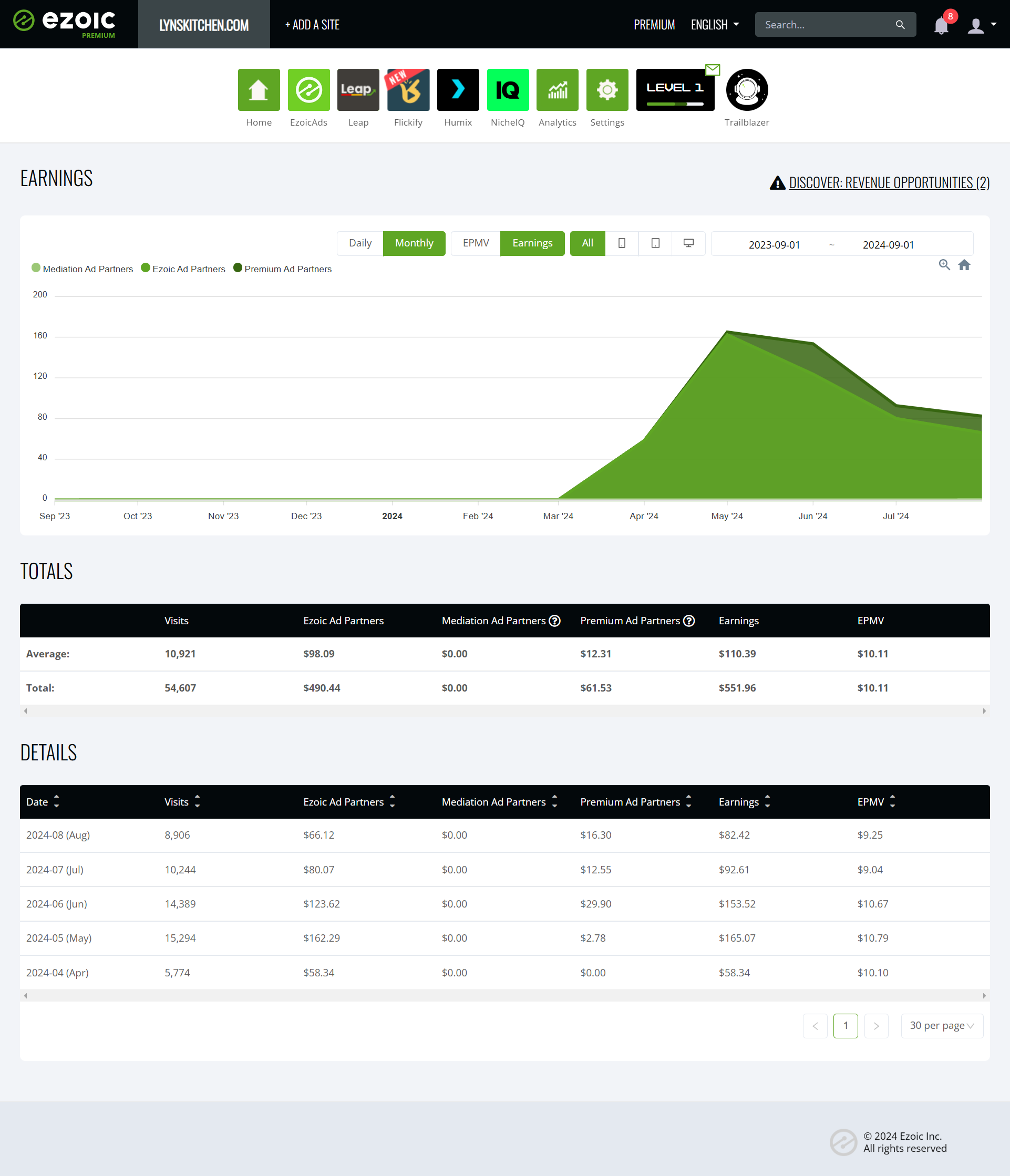Click the $165.07 earnings value for May
Image resolution: width=1010 pixels, height=1176 pixels.
click(737, 937)
